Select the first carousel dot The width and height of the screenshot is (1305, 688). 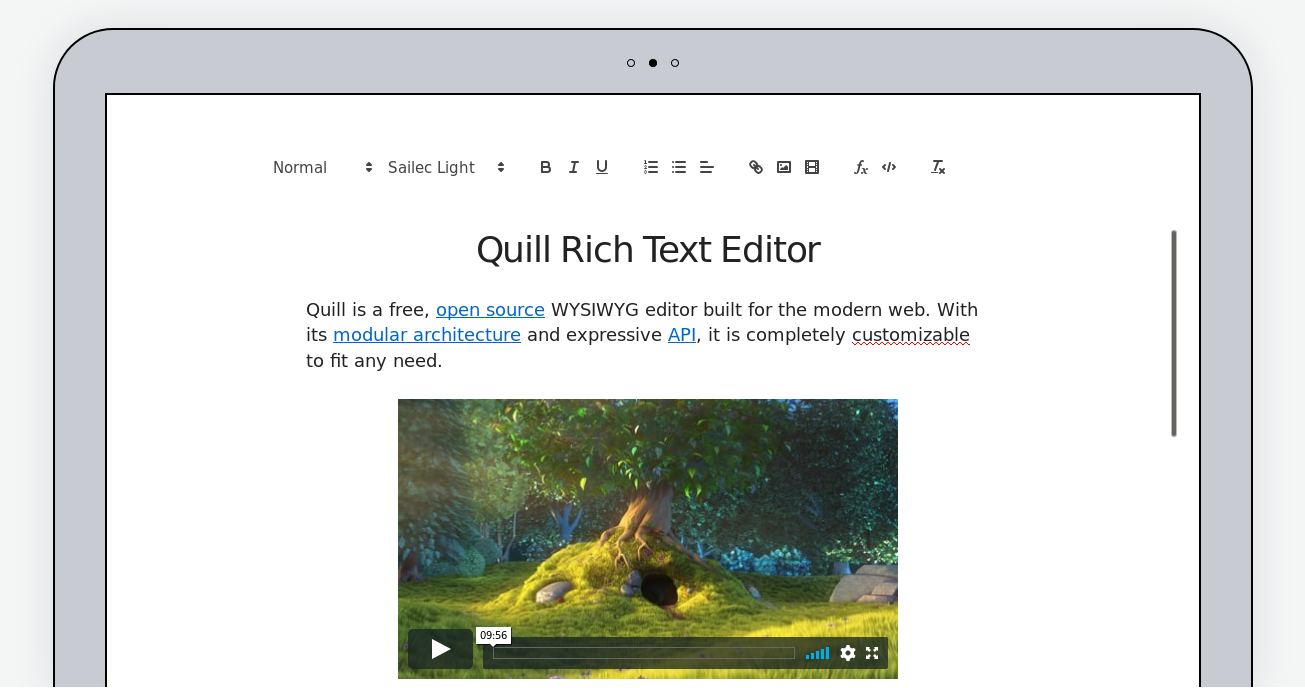point(631,63)
